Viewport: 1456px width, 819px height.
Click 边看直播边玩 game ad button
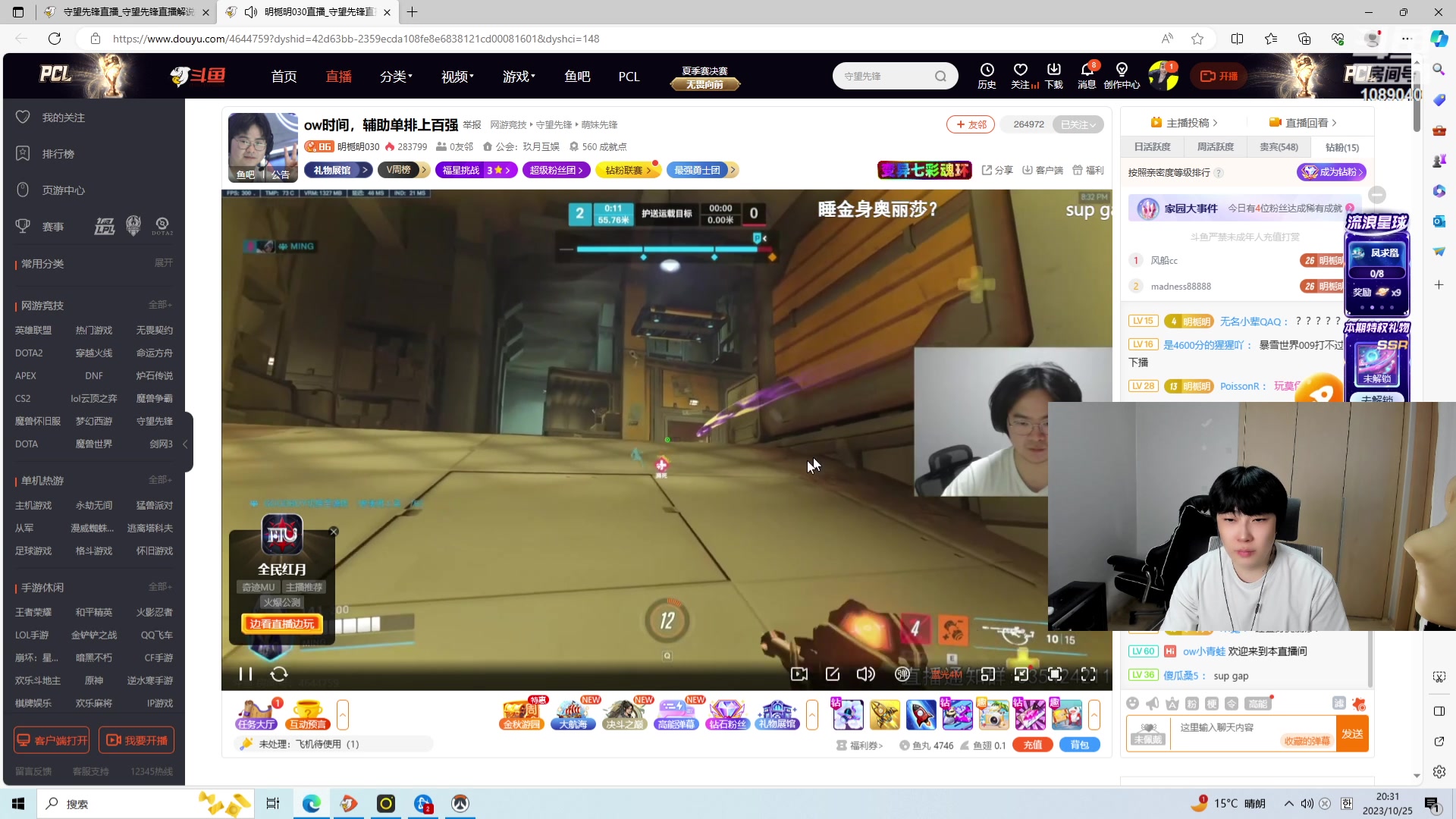pyautogui.click(x=282, y=624)
